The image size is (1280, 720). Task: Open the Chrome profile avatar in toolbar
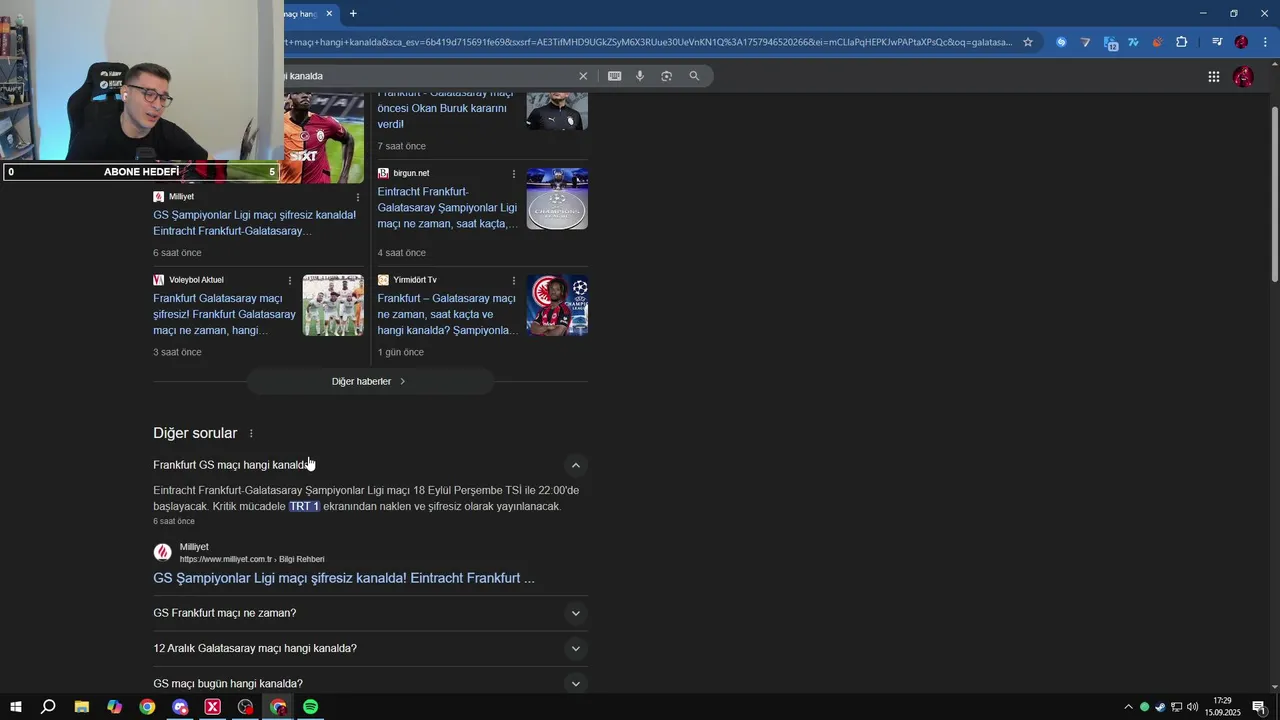pos(1241,42)
